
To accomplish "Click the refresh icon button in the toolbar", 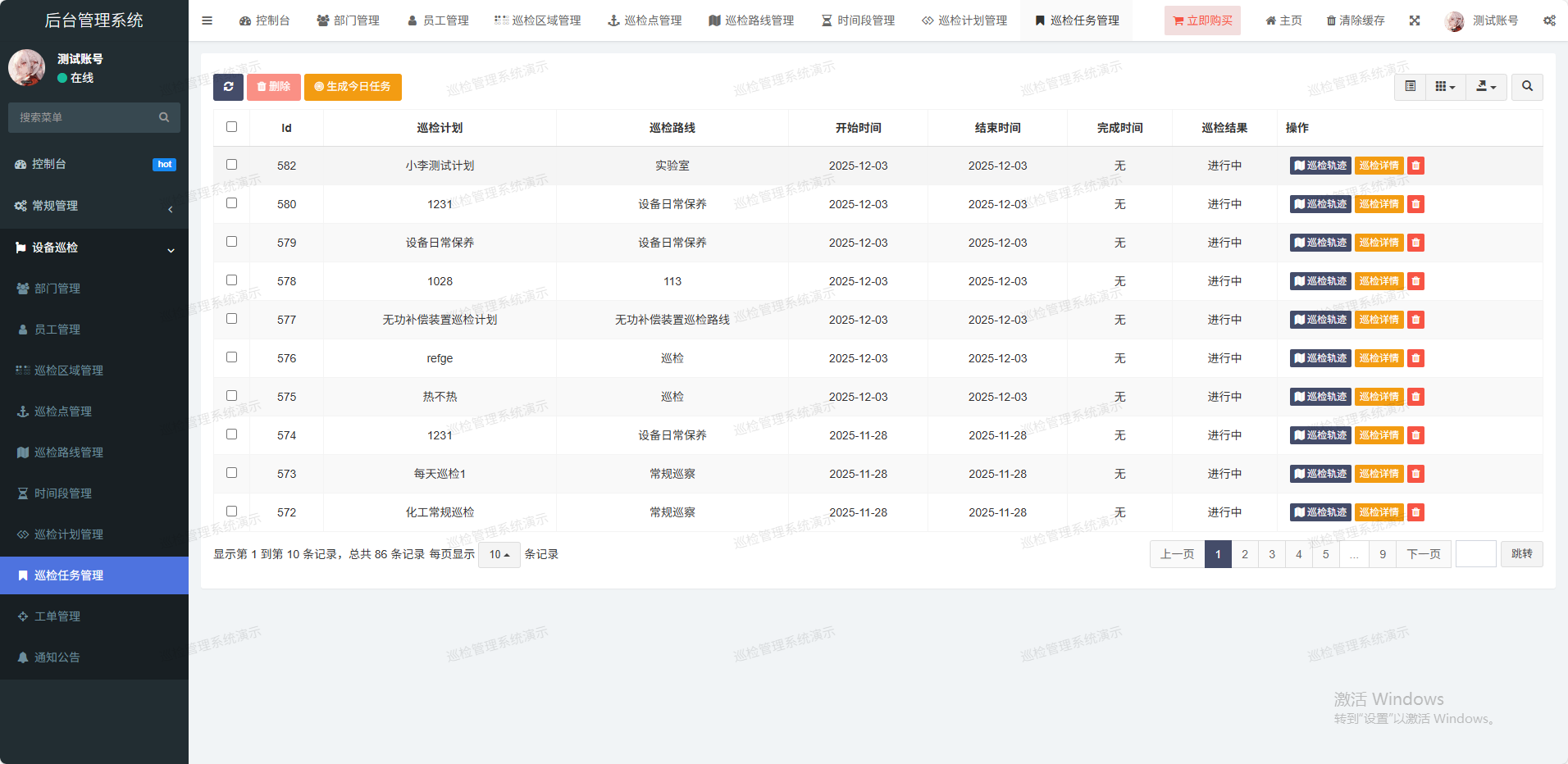I will (228, 87).
